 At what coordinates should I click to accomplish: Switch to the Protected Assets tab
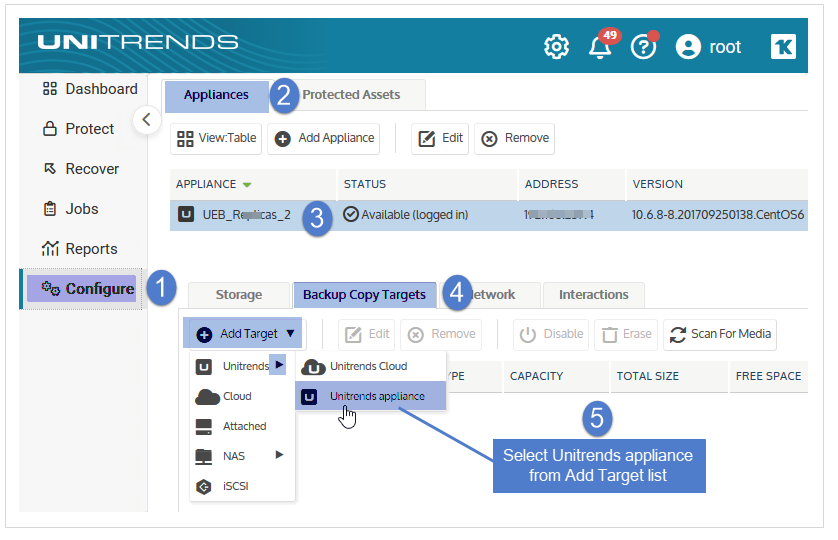pos(351,95)
